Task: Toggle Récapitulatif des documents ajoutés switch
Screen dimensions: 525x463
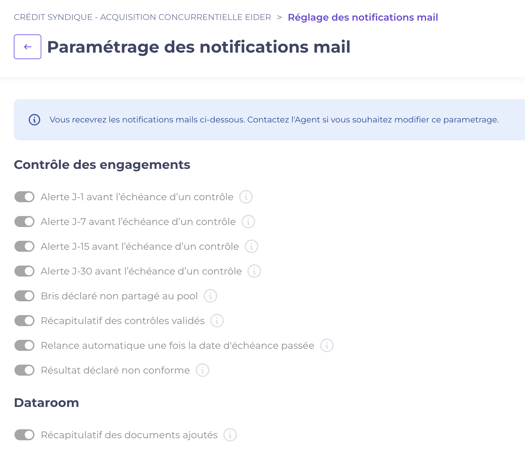Action: [x=24, y=435]
